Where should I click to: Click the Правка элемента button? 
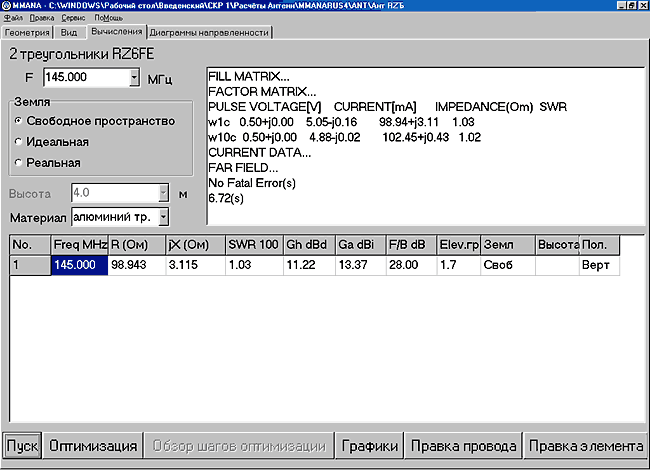tap(585, 446)
